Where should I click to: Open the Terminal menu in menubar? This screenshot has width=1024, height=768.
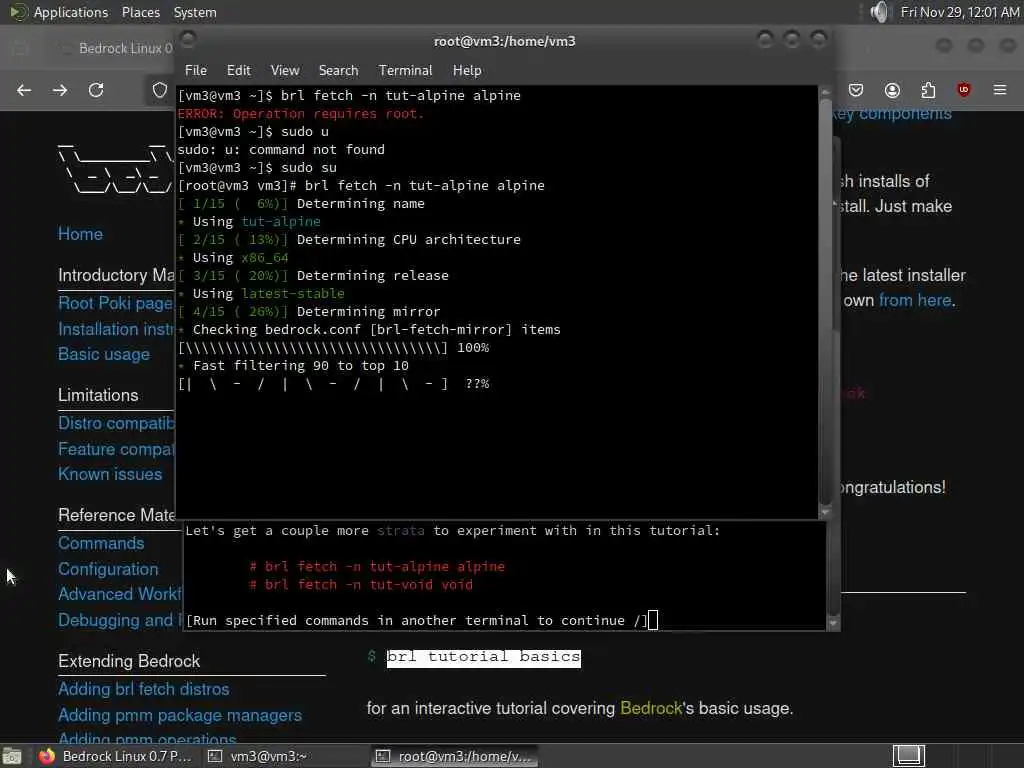coord(405,71)
